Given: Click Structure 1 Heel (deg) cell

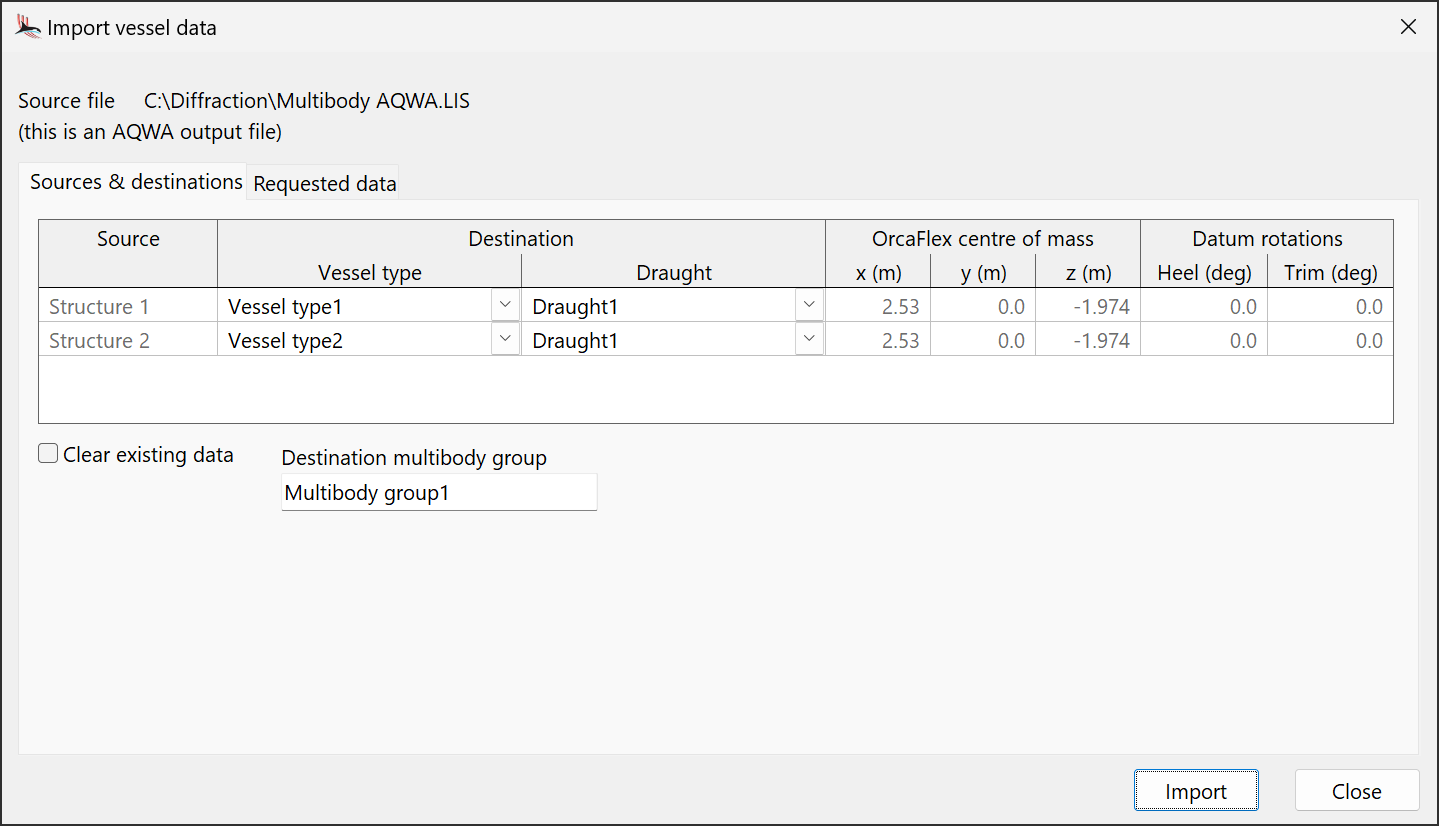Looking at the screenshot, I should (1204, 307).
